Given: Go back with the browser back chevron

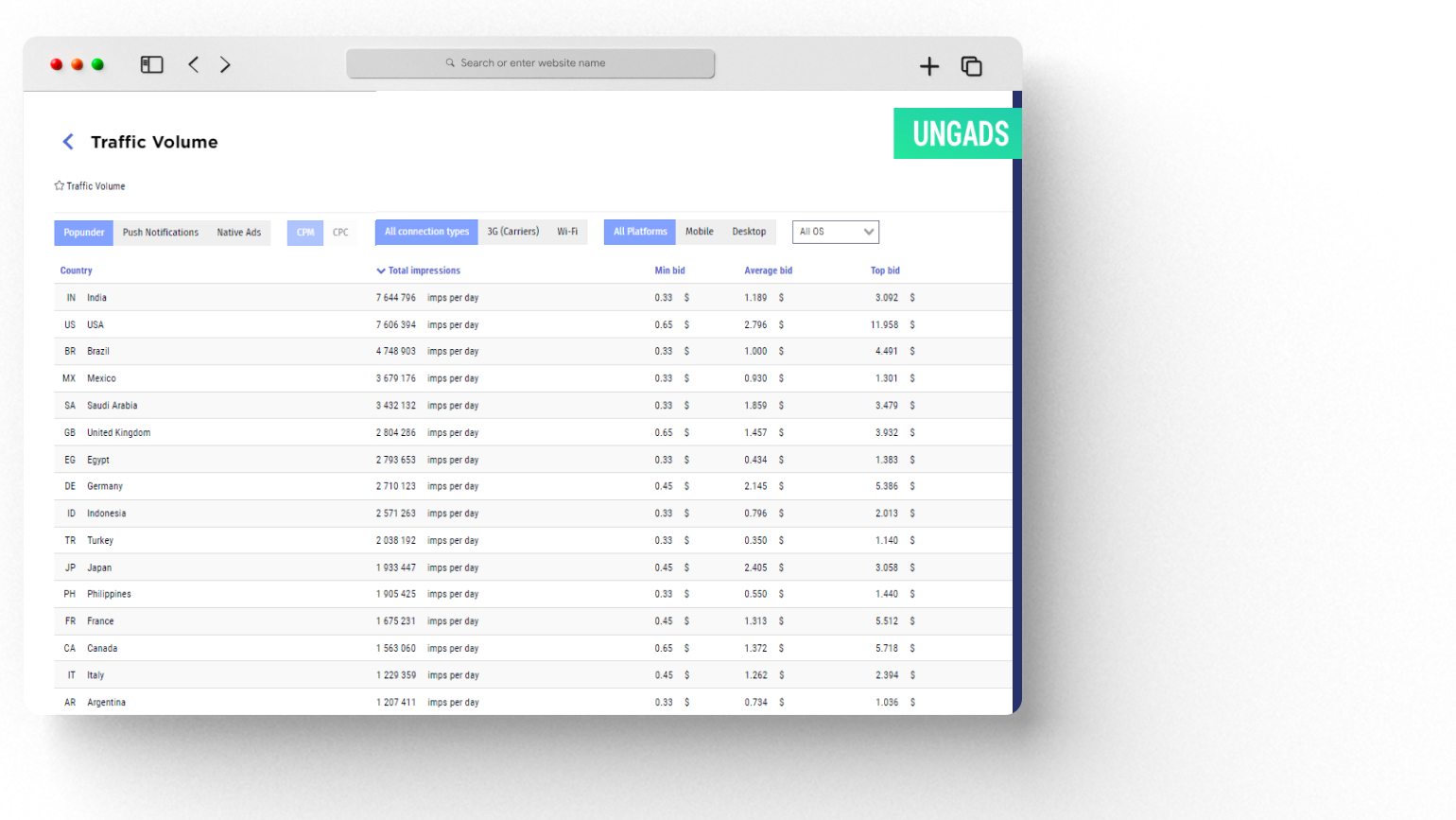Looking at the screenshot, I should click(x=194, y=64).
